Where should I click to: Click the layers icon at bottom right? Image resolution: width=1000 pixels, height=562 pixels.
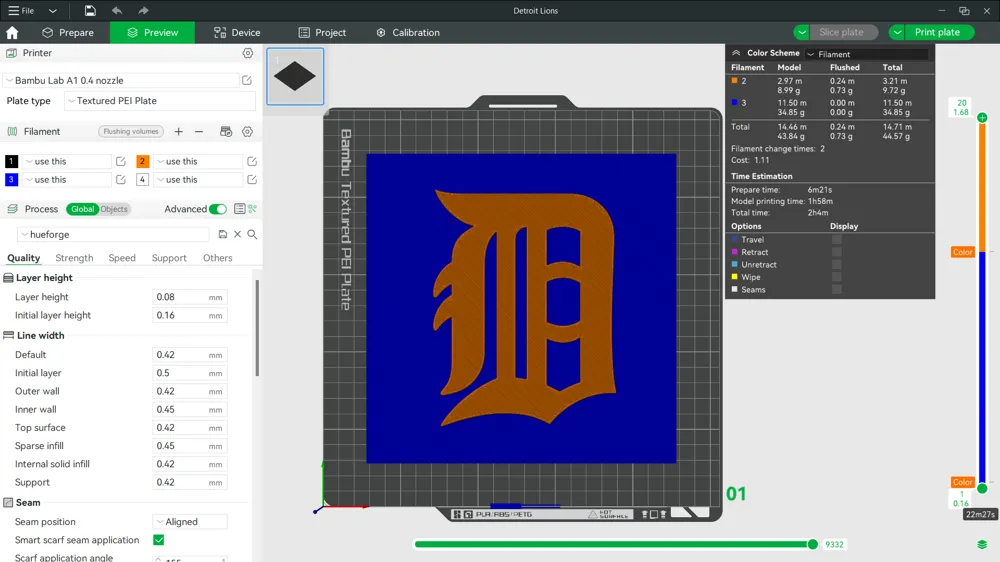coord(982,544)
